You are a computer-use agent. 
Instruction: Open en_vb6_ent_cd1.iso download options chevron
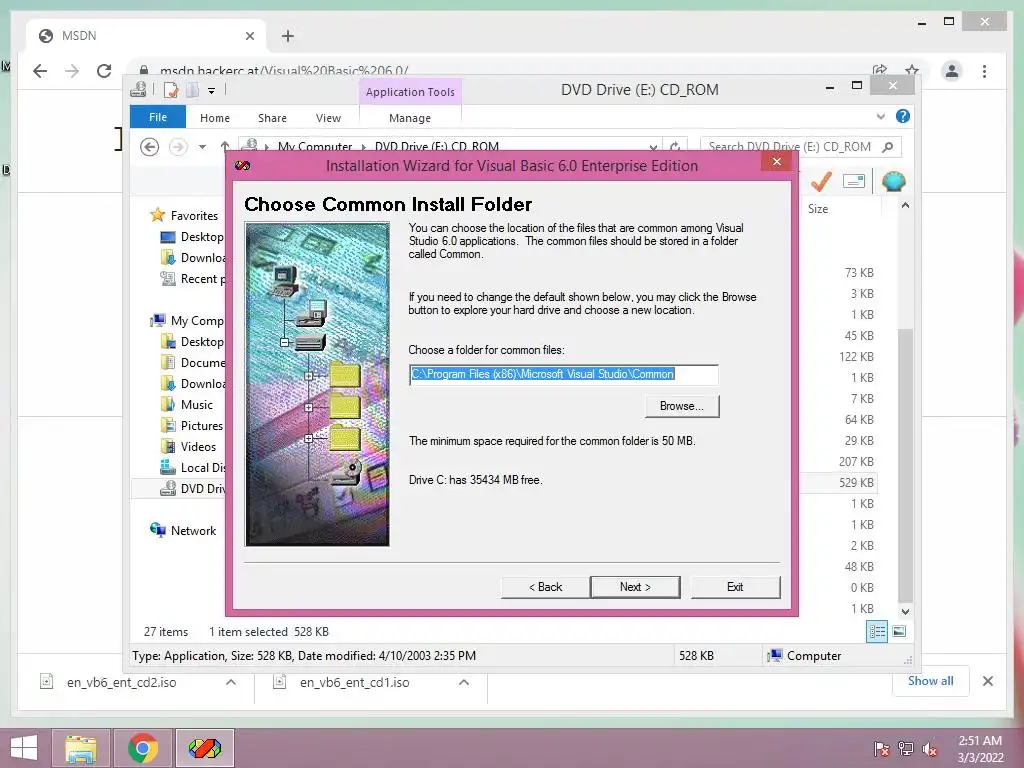(x=464, y=682)
